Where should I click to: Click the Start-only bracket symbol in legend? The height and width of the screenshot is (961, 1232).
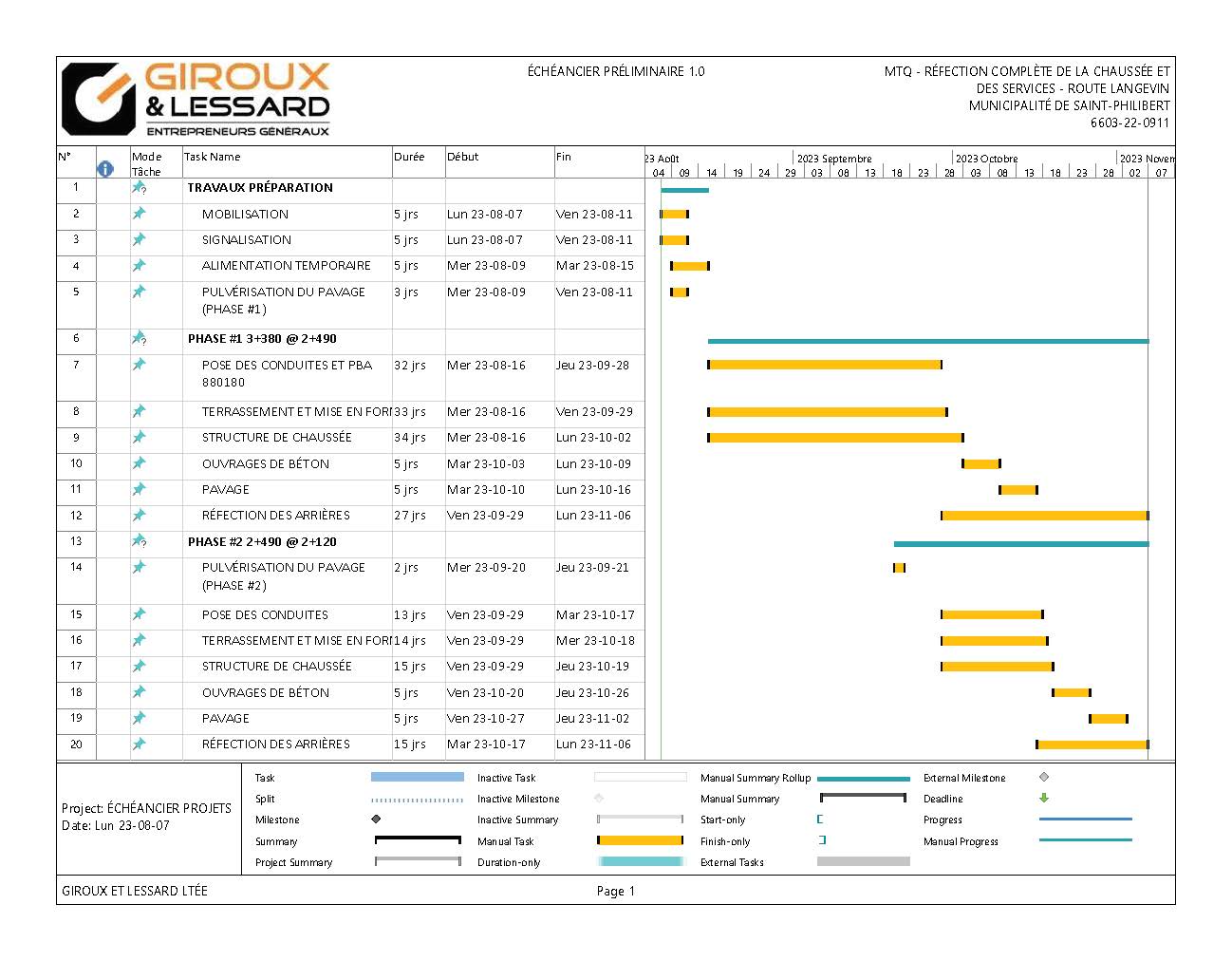820,819
